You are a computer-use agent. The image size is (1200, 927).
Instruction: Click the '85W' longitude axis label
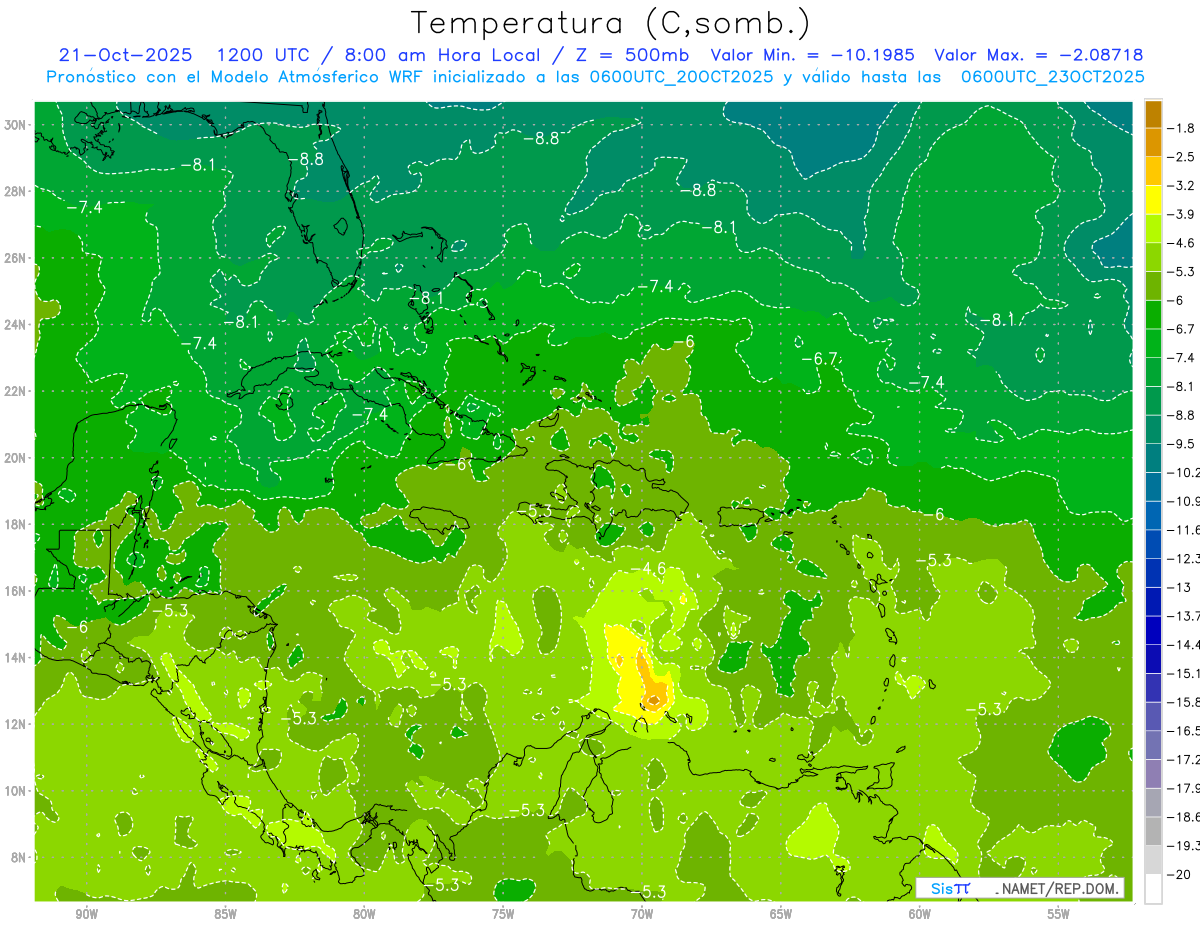226,913
